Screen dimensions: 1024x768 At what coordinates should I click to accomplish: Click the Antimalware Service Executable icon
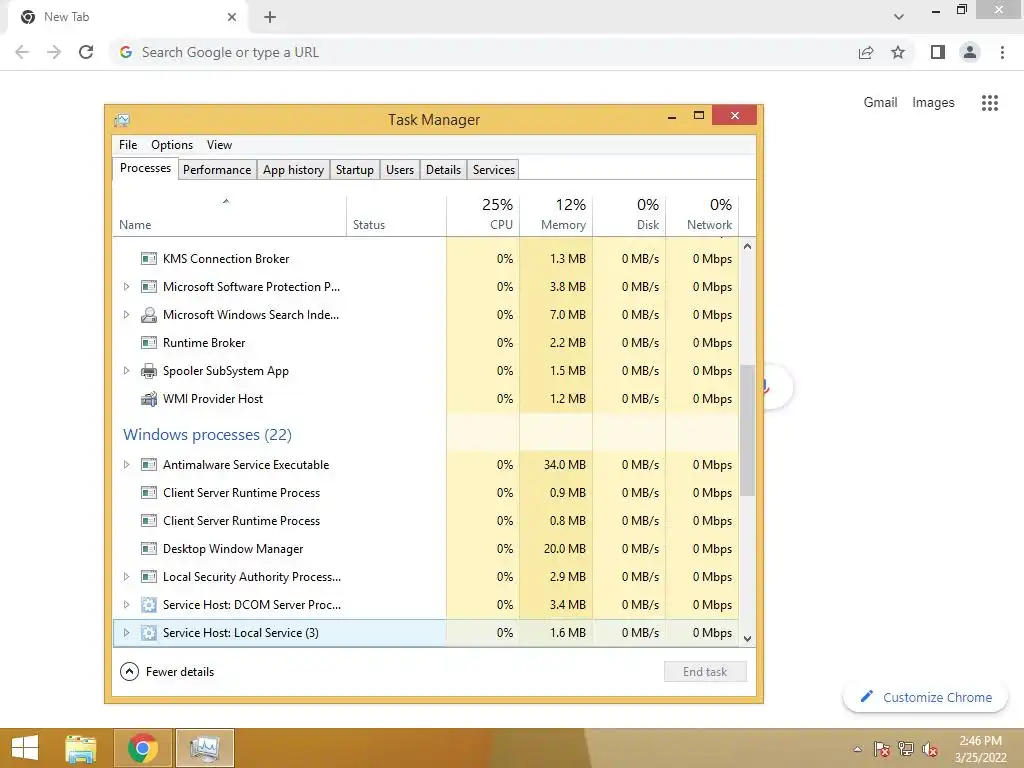click(x=149, y=465)
